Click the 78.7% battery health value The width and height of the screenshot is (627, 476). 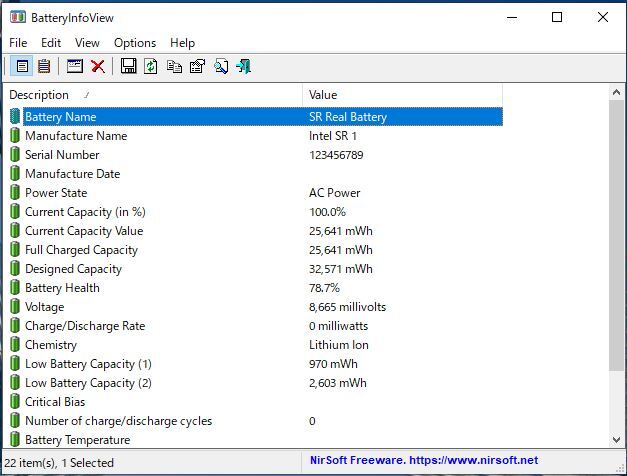(324, 288)
